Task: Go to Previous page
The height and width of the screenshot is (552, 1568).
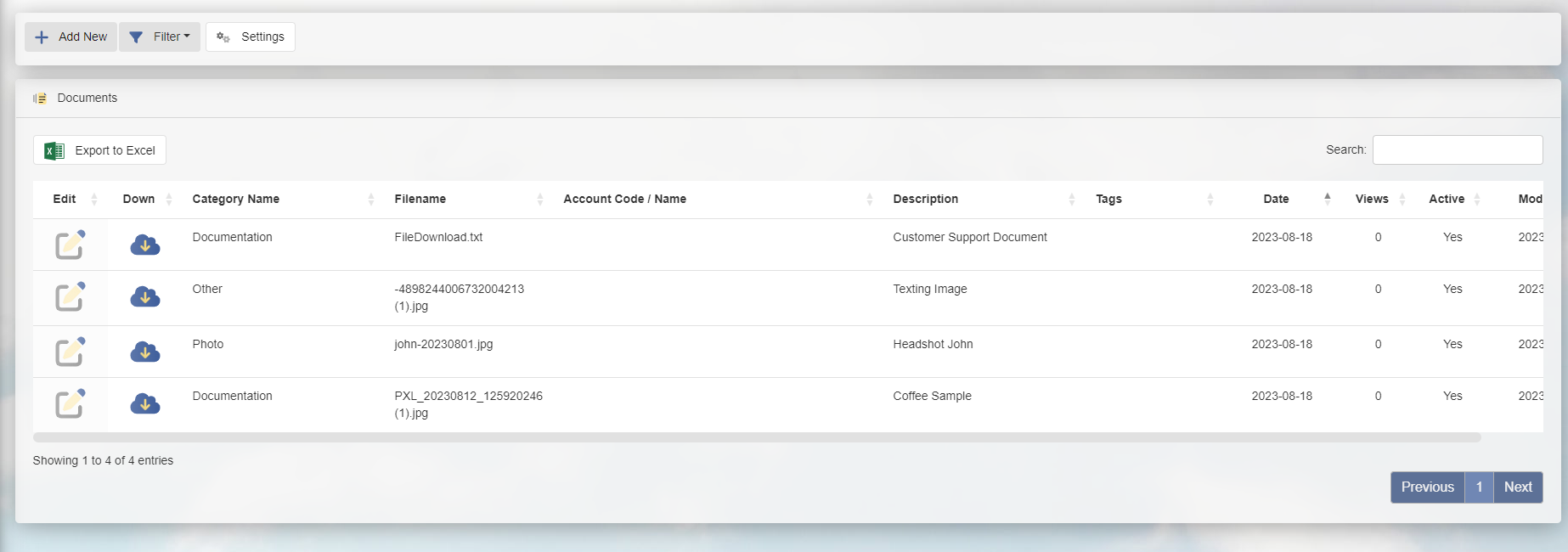Action: [1427, 487]
